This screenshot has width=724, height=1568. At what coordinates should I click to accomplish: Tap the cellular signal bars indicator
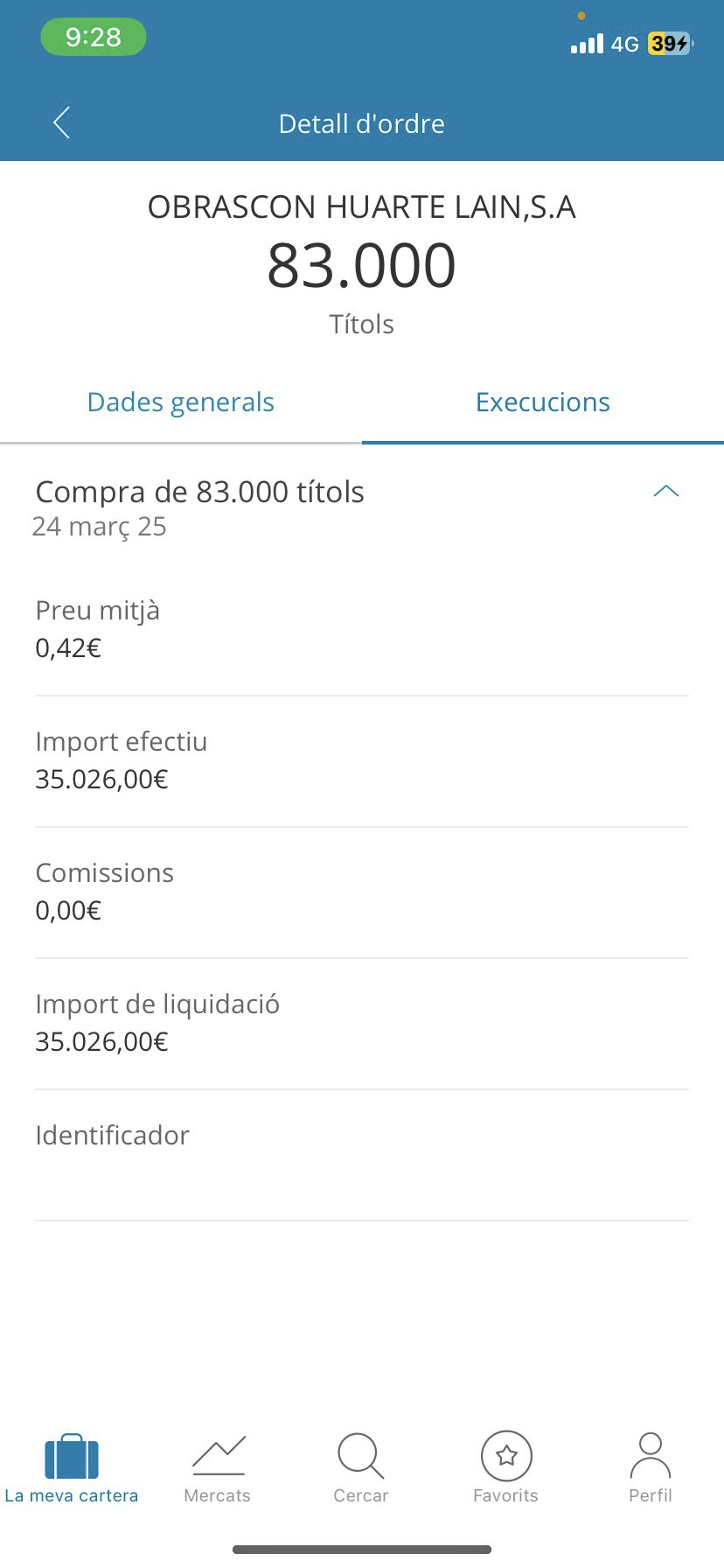(587, 44)
